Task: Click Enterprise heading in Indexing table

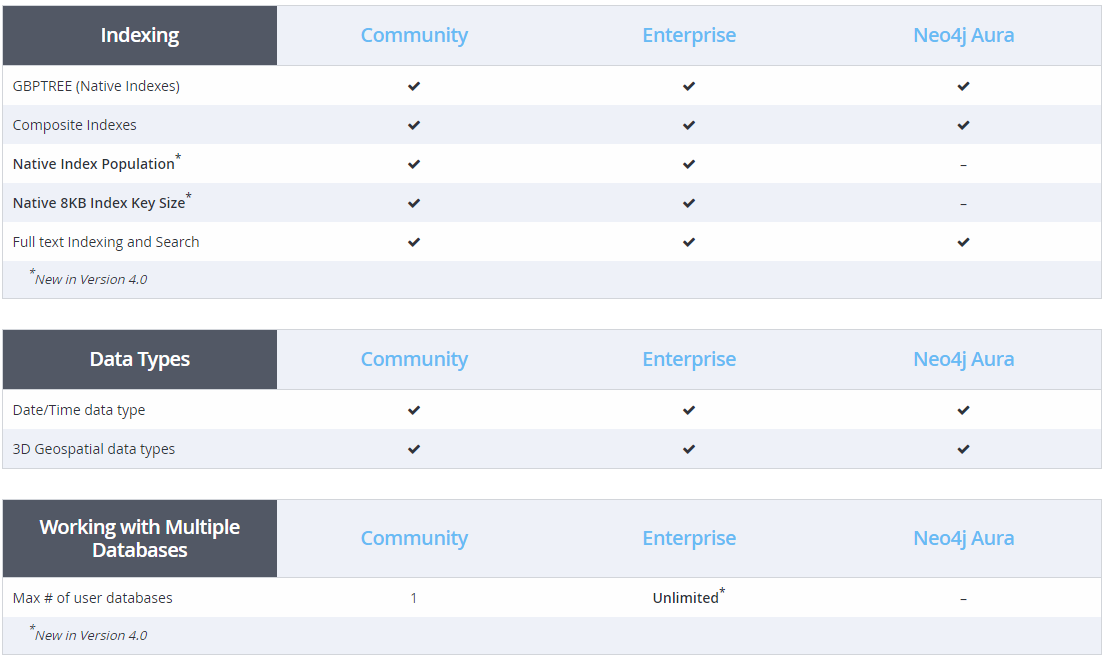Action: click(689, 35)
